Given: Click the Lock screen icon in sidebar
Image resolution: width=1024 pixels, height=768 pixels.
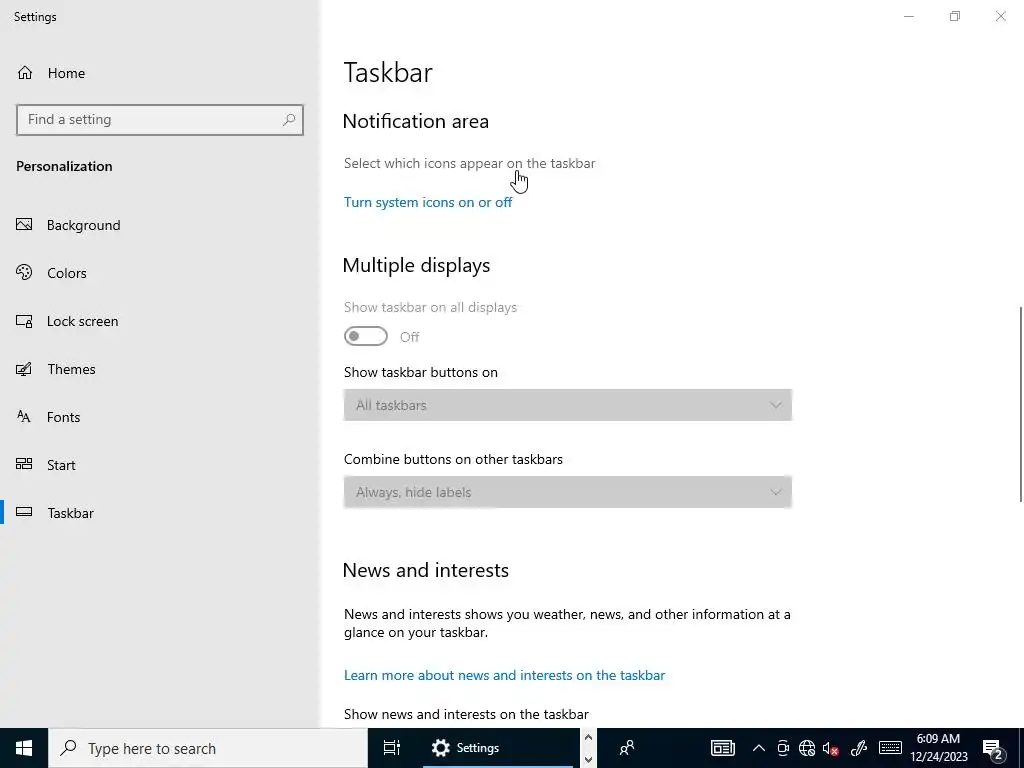Looking at the screenshot, I should (x=24, y=321).
